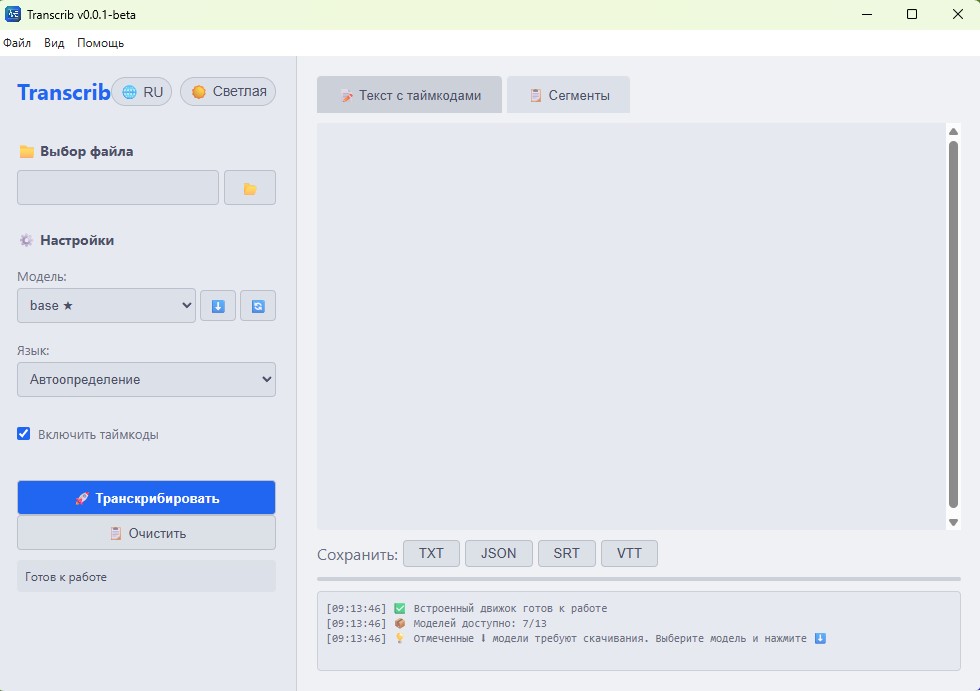
Task: Uncheck Включить таймкоды checkbox
Action: pos(24,434)
